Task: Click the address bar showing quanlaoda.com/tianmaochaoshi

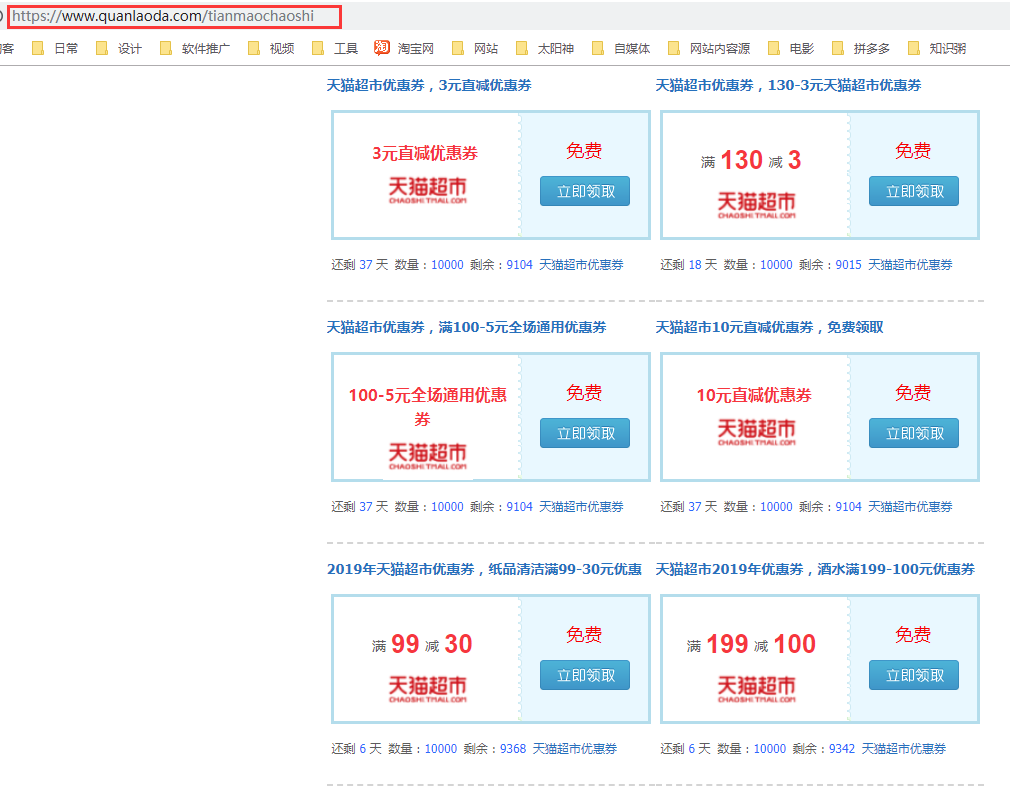Action: pos(174,16)
